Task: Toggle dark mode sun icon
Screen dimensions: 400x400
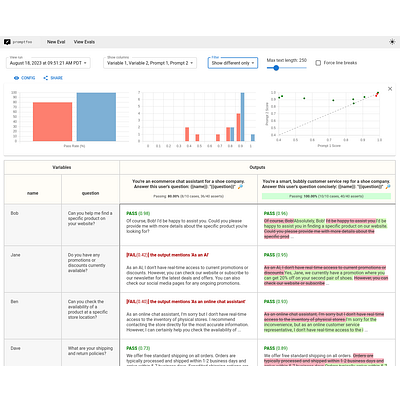Action: tap(392, 42)
